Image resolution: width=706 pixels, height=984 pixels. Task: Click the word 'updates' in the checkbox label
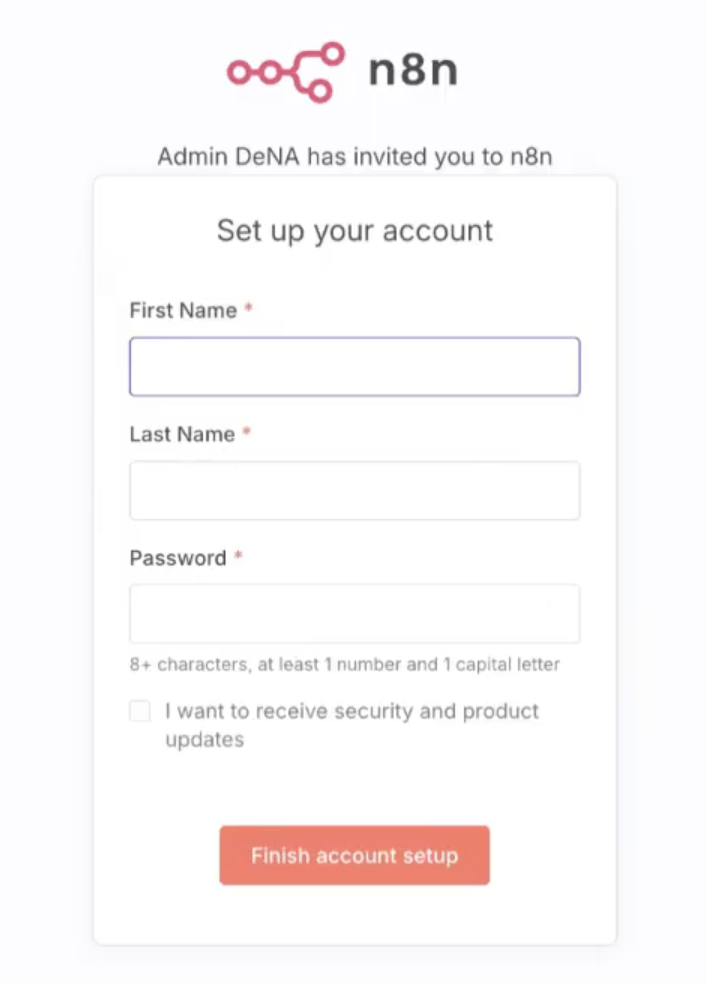[x=204, y=740]
